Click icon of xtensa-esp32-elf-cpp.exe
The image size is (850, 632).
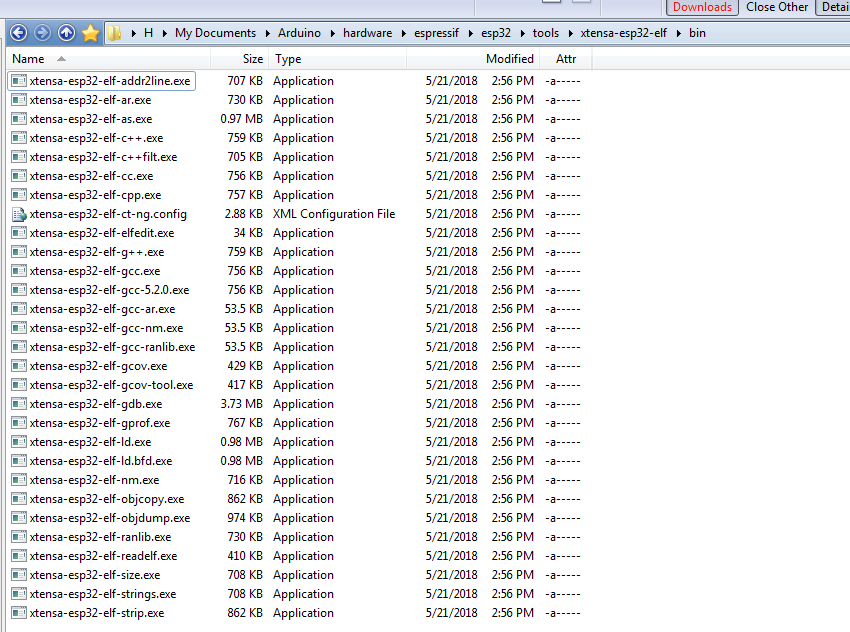pos(19,195)
